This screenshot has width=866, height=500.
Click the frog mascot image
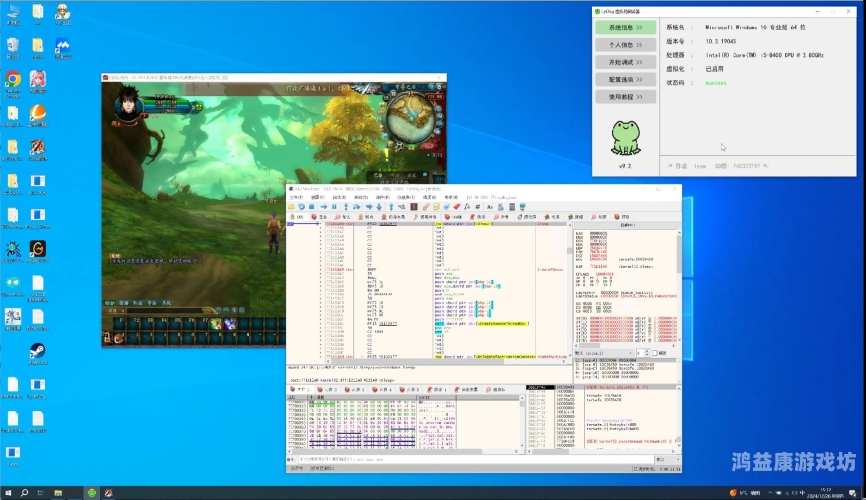625,135
